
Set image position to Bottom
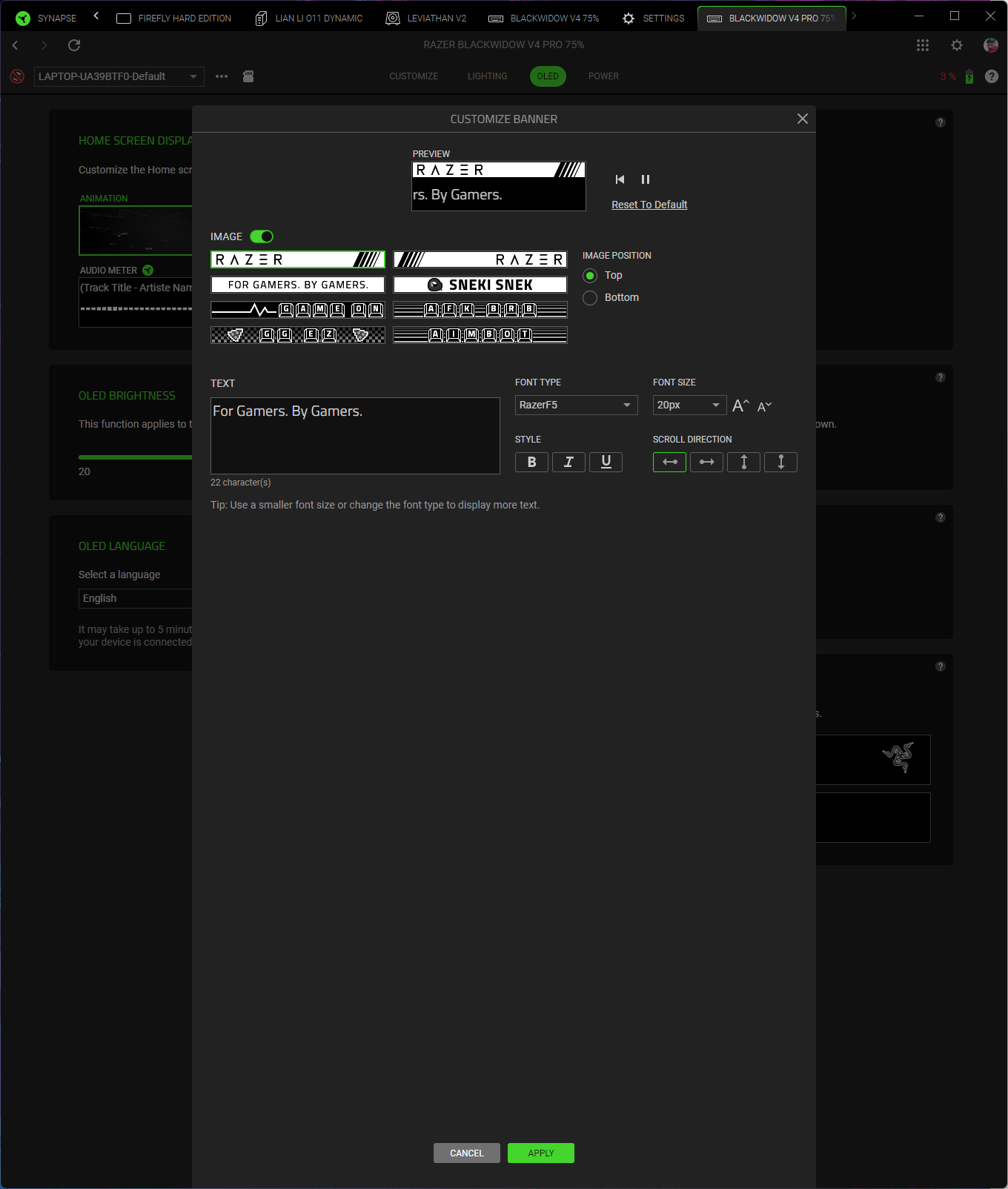tap(590, 298)
